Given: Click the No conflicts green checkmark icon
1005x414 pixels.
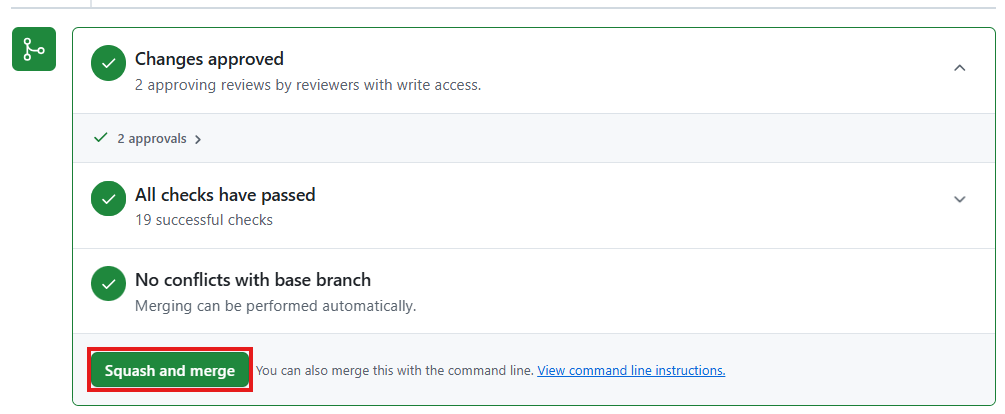Looking at the screenshot, I should coord(108,283).
